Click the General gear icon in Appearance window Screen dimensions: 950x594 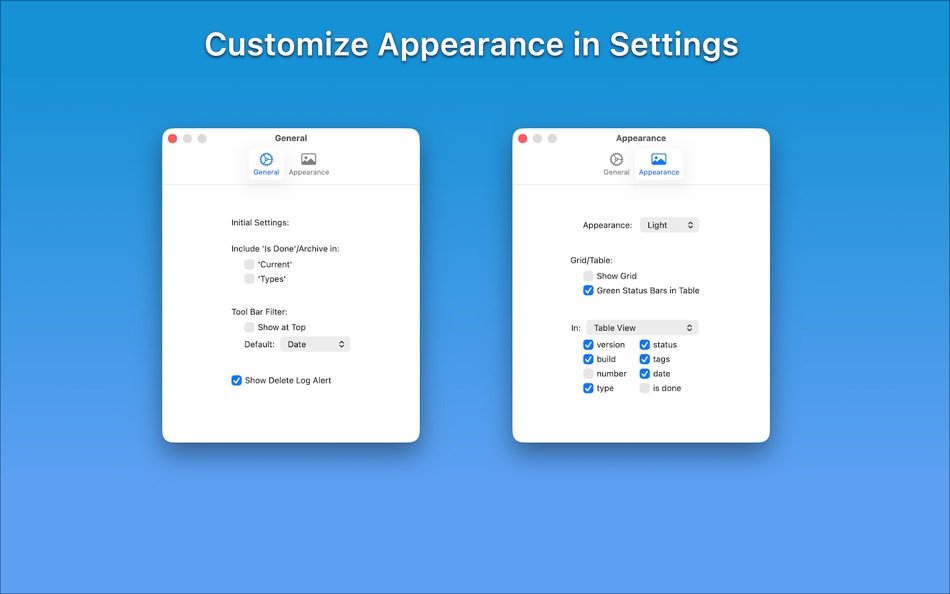pos(616,159)
